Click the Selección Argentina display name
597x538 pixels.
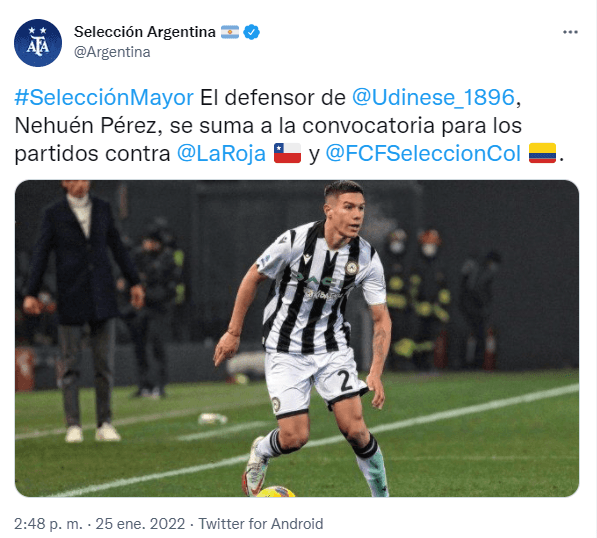tap(145, 32)
